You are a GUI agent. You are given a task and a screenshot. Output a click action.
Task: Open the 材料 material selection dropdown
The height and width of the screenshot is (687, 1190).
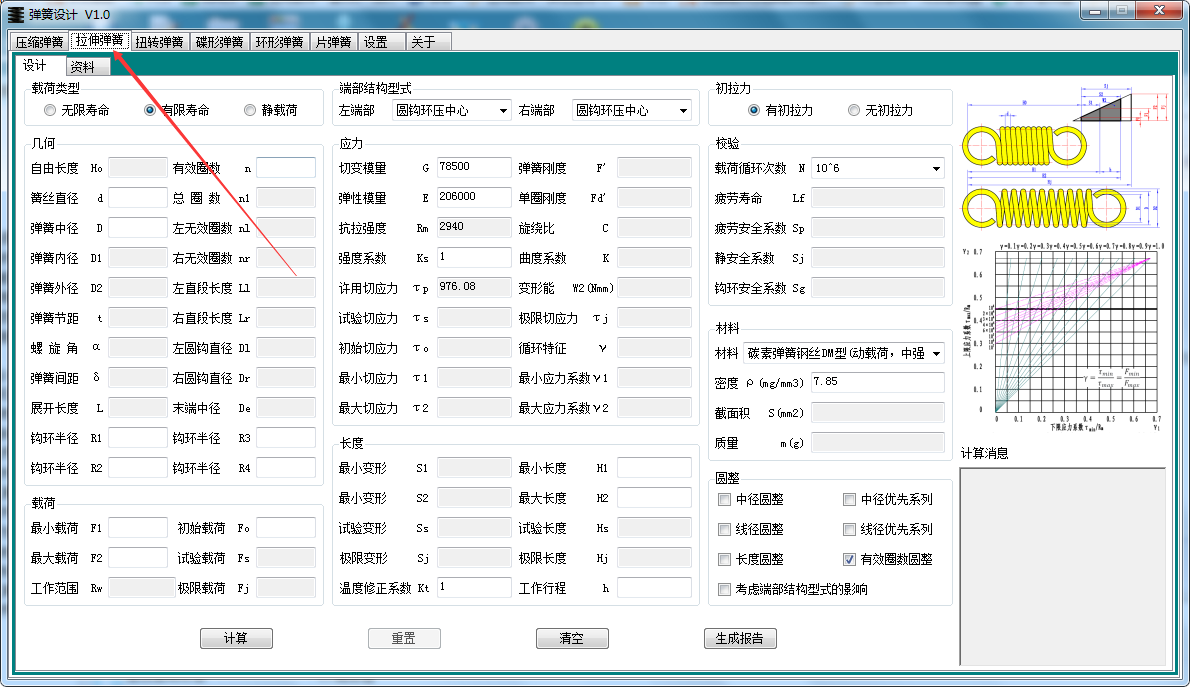[938, 353]
